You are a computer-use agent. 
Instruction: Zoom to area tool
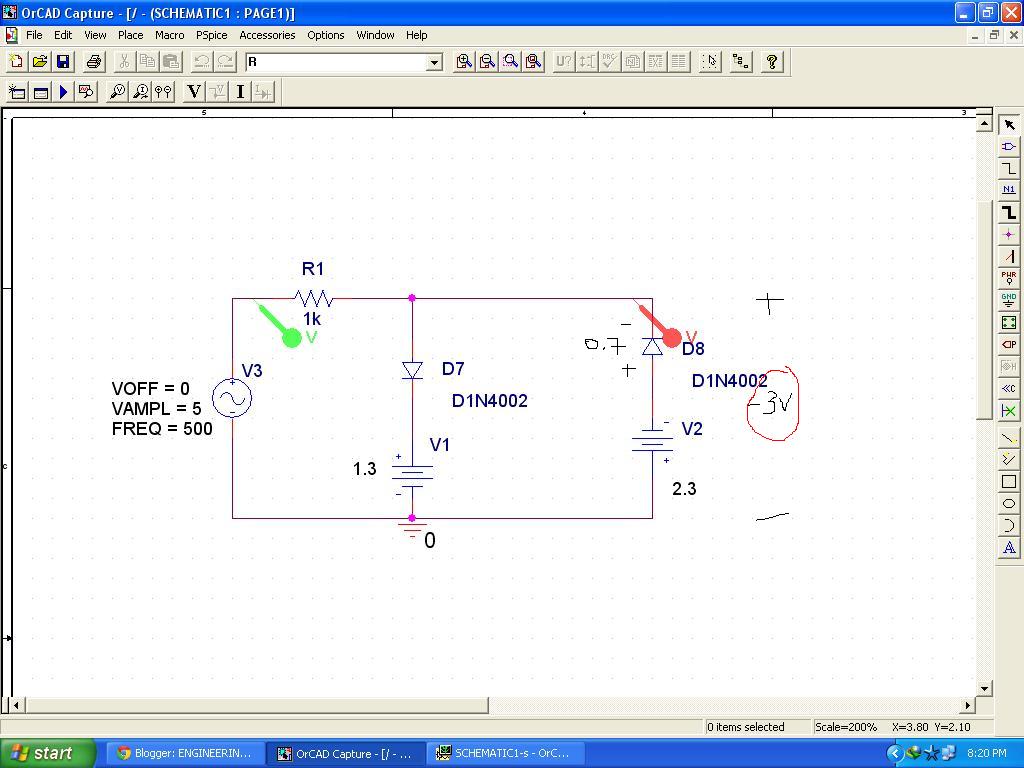tap(511, 61)
